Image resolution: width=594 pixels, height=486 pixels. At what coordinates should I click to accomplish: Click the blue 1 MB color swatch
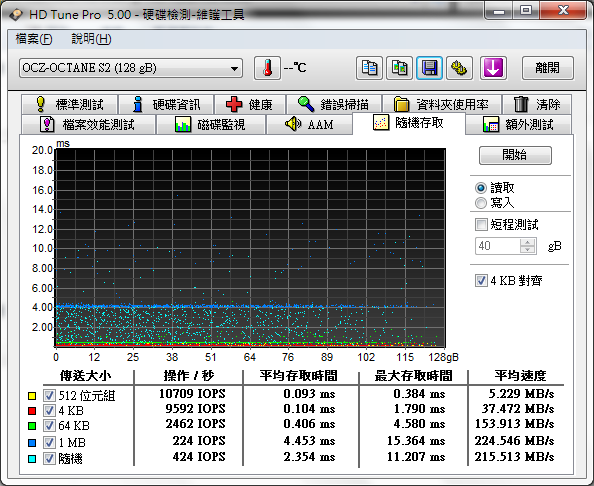point(32,443)
